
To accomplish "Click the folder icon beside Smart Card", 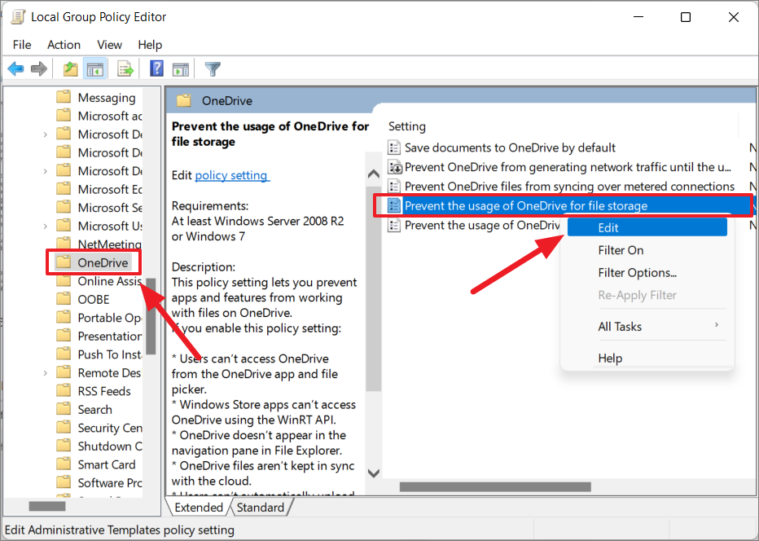I will (x=63, y=464).
